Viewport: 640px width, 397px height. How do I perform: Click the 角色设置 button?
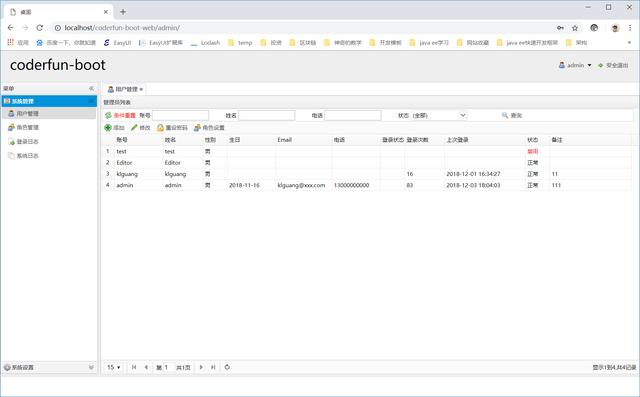[209, 128]
